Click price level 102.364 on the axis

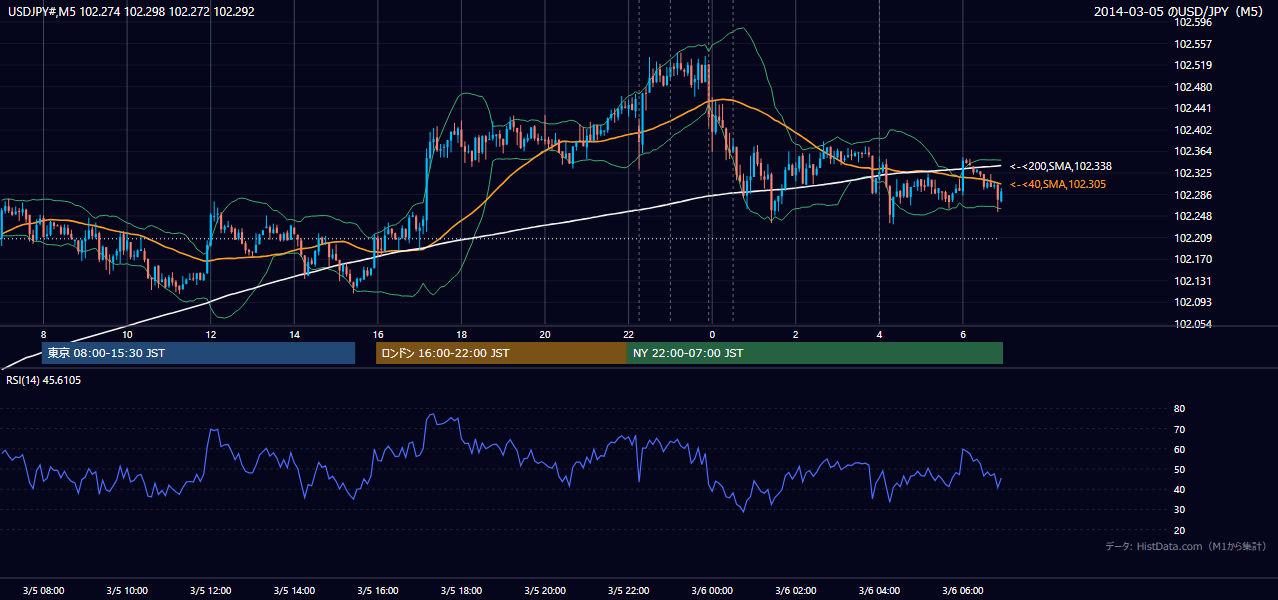click(x=1191, y=151)
